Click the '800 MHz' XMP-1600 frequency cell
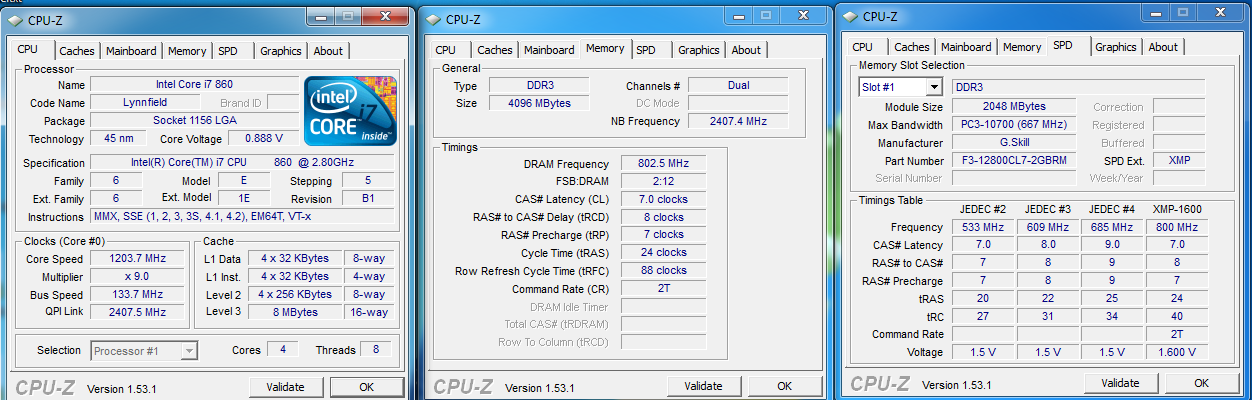This screenshot has height=400, width=1252. coord(1176,227)
